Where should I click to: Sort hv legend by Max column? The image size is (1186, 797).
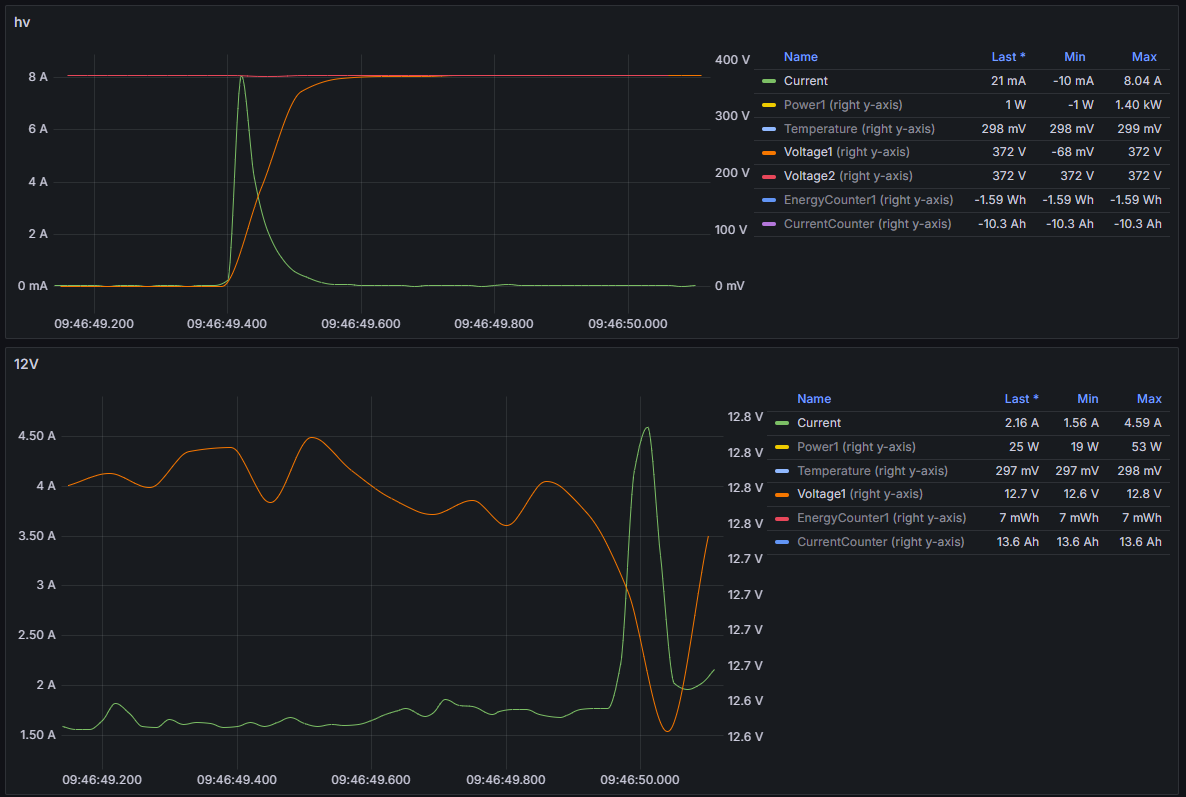(x=1144, y=57)
